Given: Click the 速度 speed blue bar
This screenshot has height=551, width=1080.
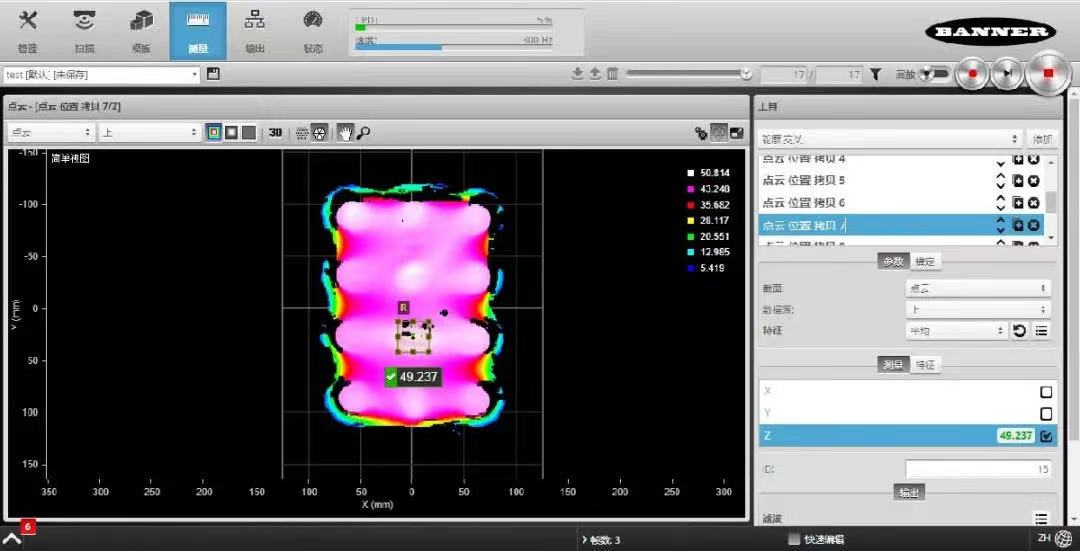Looking at the screenshot, I should click(399, 48).
